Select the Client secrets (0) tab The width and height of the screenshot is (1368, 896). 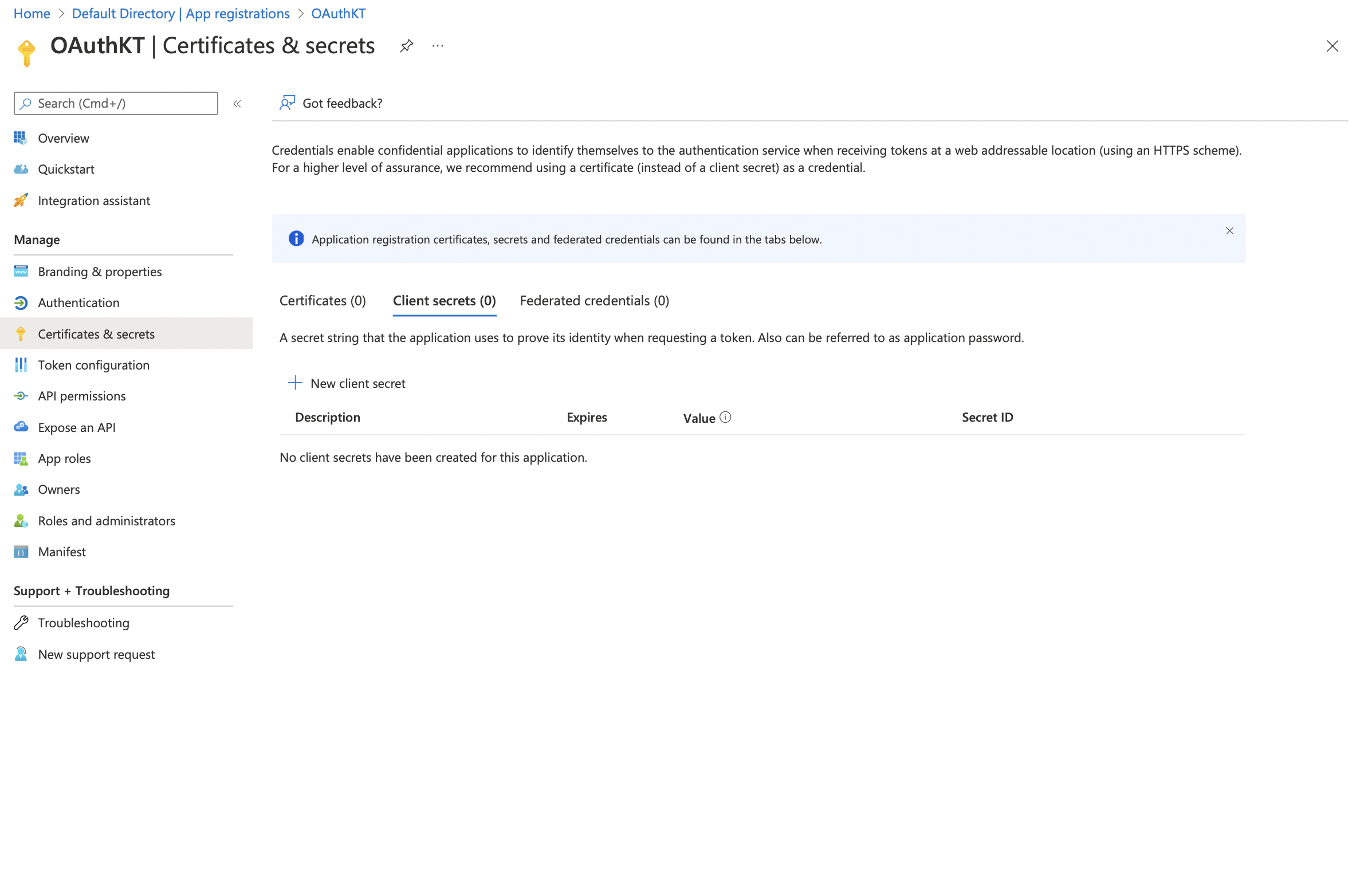445,301
